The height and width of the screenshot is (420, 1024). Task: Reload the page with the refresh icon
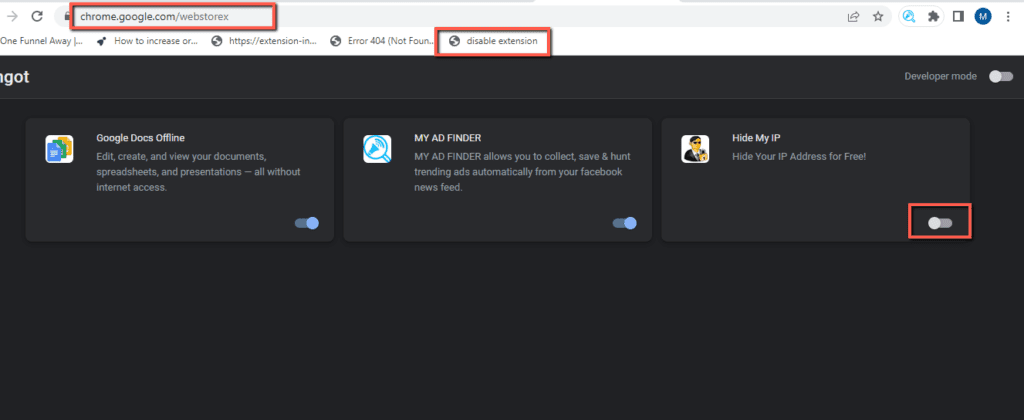(x=37, y=16)
